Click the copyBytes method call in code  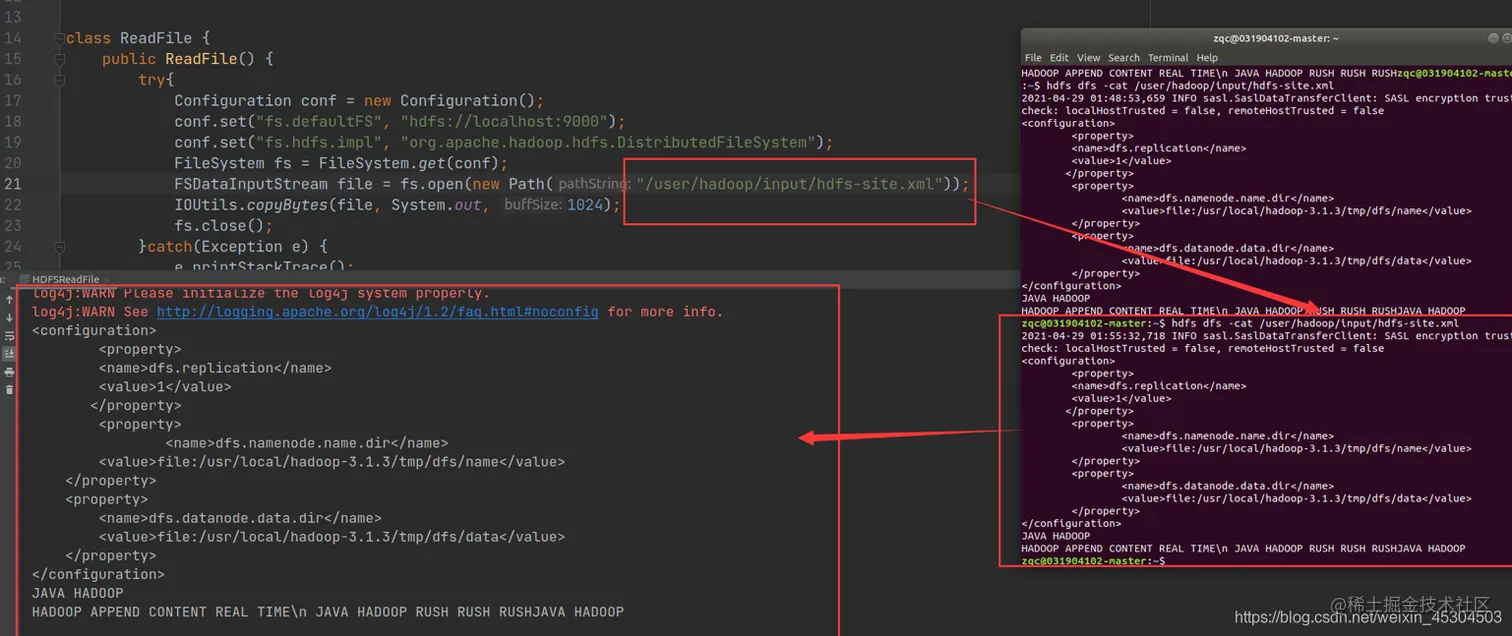click(x=287, y=205)
